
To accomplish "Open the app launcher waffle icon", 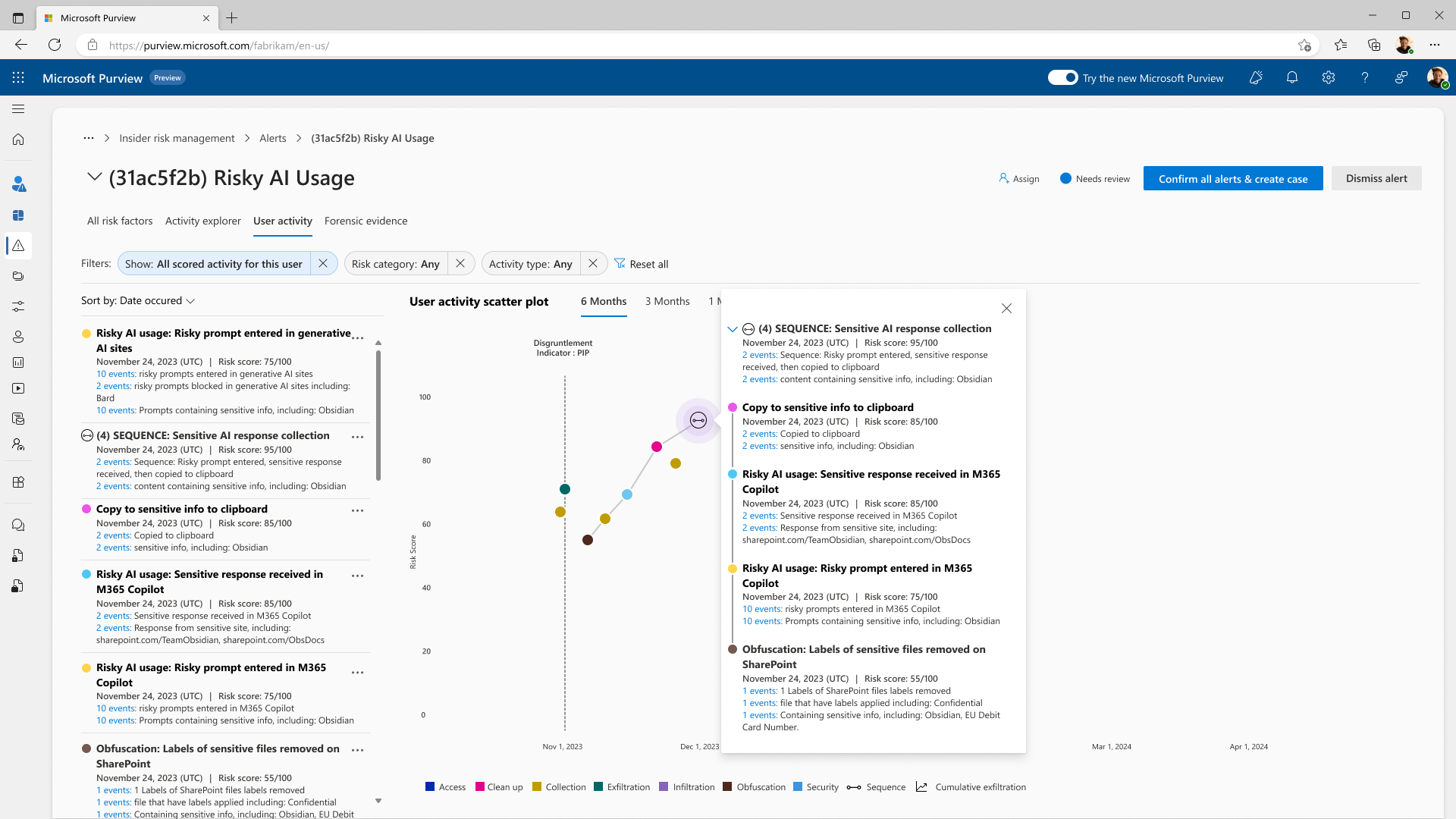I will [18, 77].
